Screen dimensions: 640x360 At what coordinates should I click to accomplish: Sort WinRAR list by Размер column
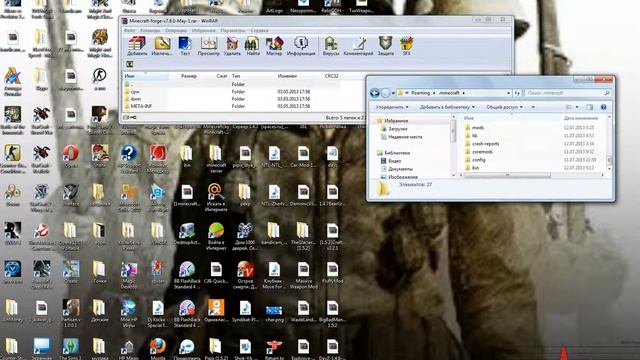tap(189, 76)
